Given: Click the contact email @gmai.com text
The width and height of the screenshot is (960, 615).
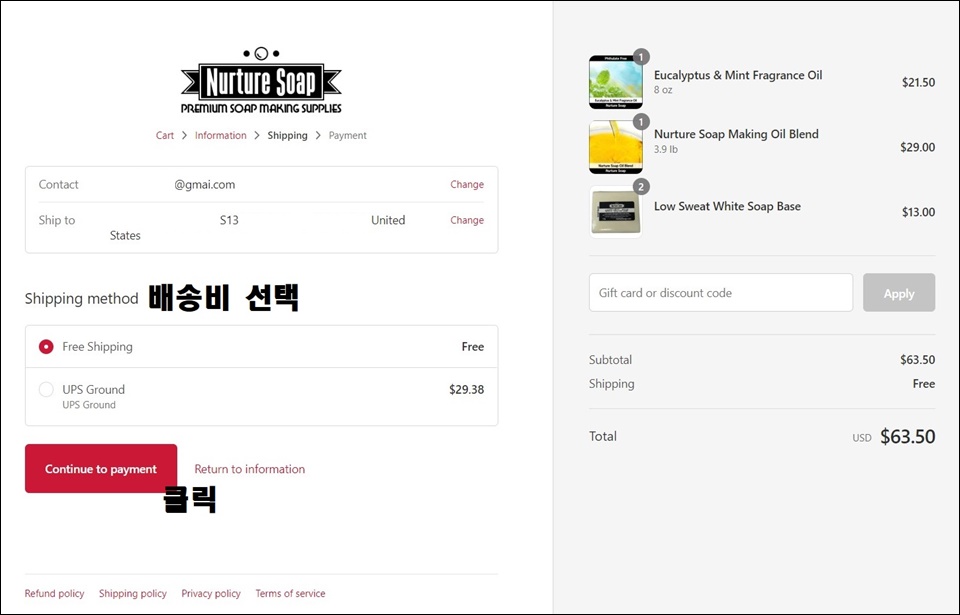Looking at the screenshot, I should 204,184.
